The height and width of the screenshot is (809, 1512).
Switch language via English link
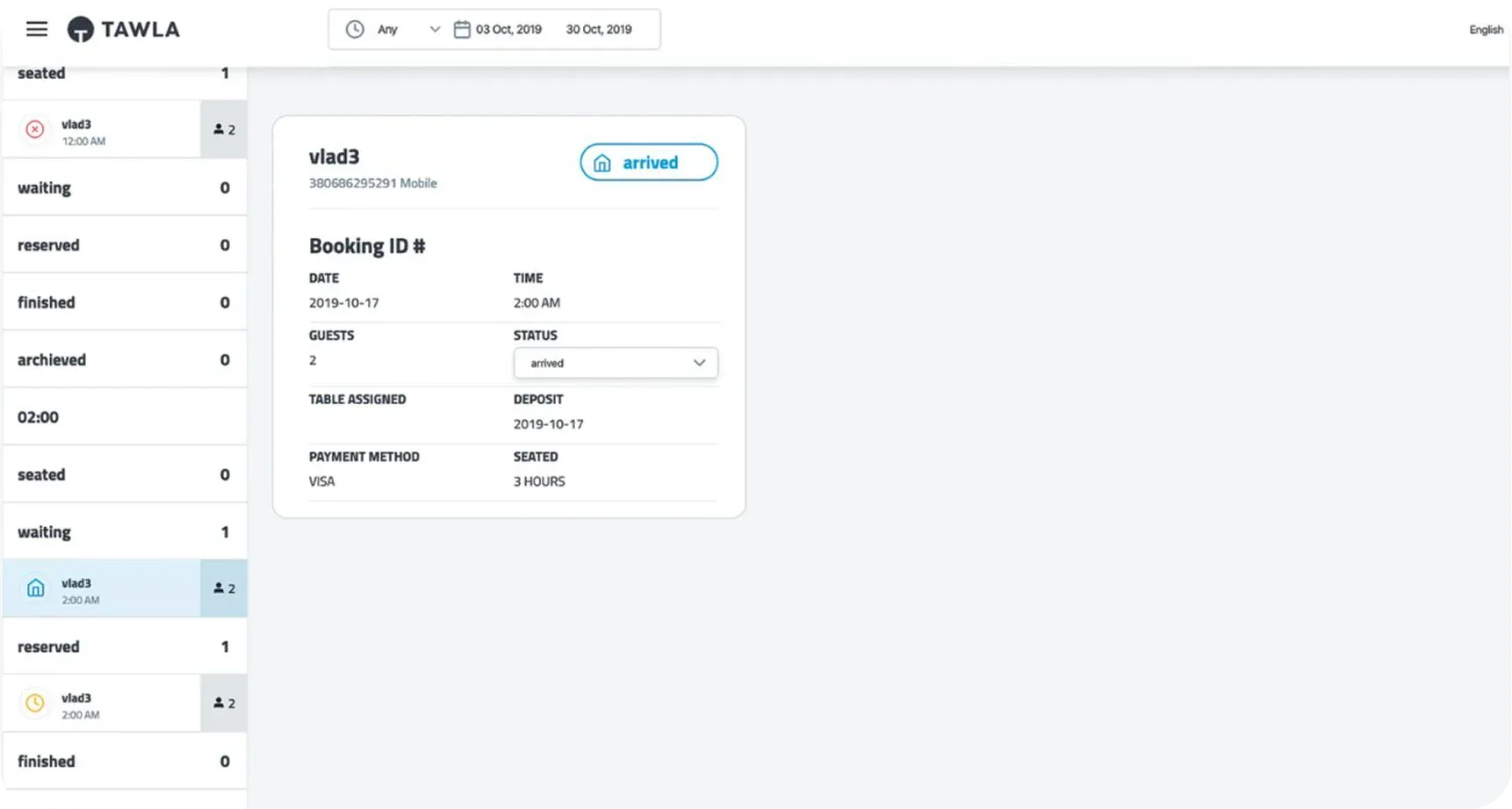pyautogui.click(x=1486, y=30)
